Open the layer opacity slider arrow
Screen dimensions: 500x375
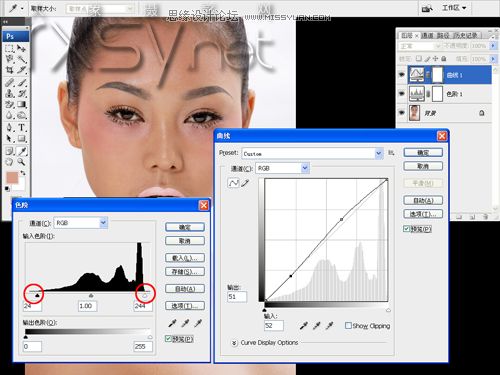tap(493, 46)
